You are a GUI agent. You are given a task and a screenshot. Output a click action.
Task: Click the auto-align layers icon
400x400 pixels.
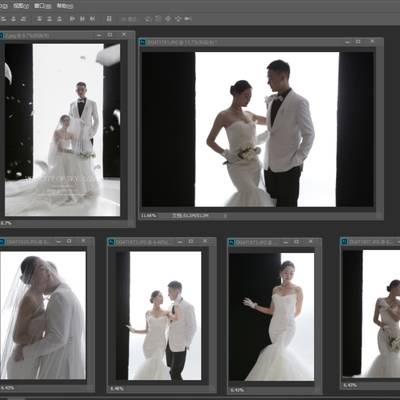click(x=109, y=19)
